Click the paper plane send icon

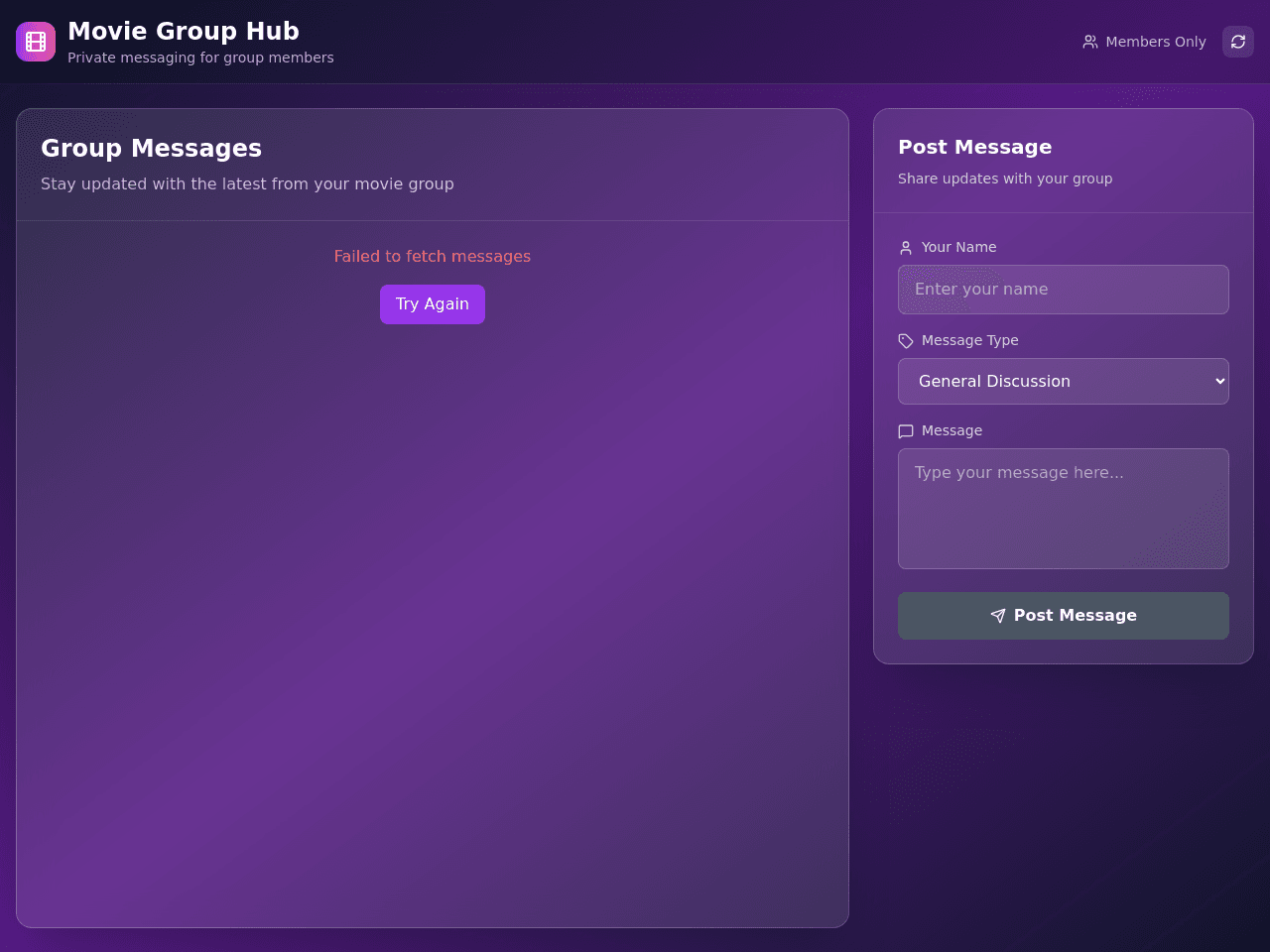point(998,616)
